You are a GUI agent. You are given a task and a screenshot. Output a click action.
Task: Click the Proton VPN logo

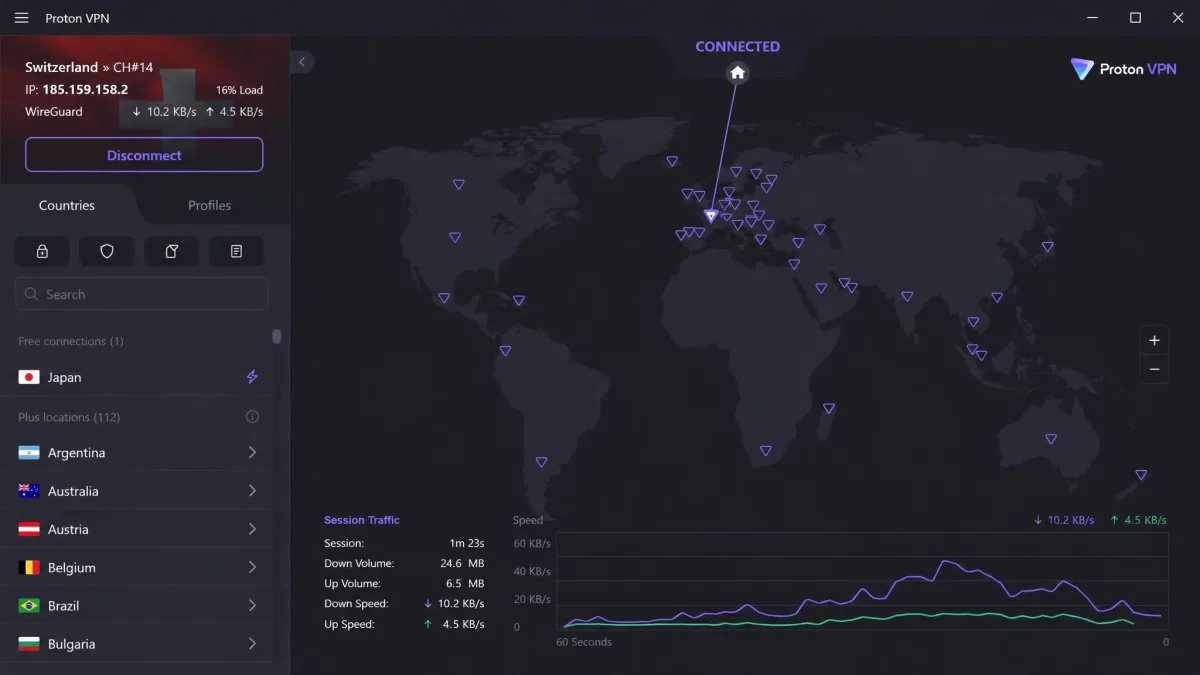tap(1124, 69)
